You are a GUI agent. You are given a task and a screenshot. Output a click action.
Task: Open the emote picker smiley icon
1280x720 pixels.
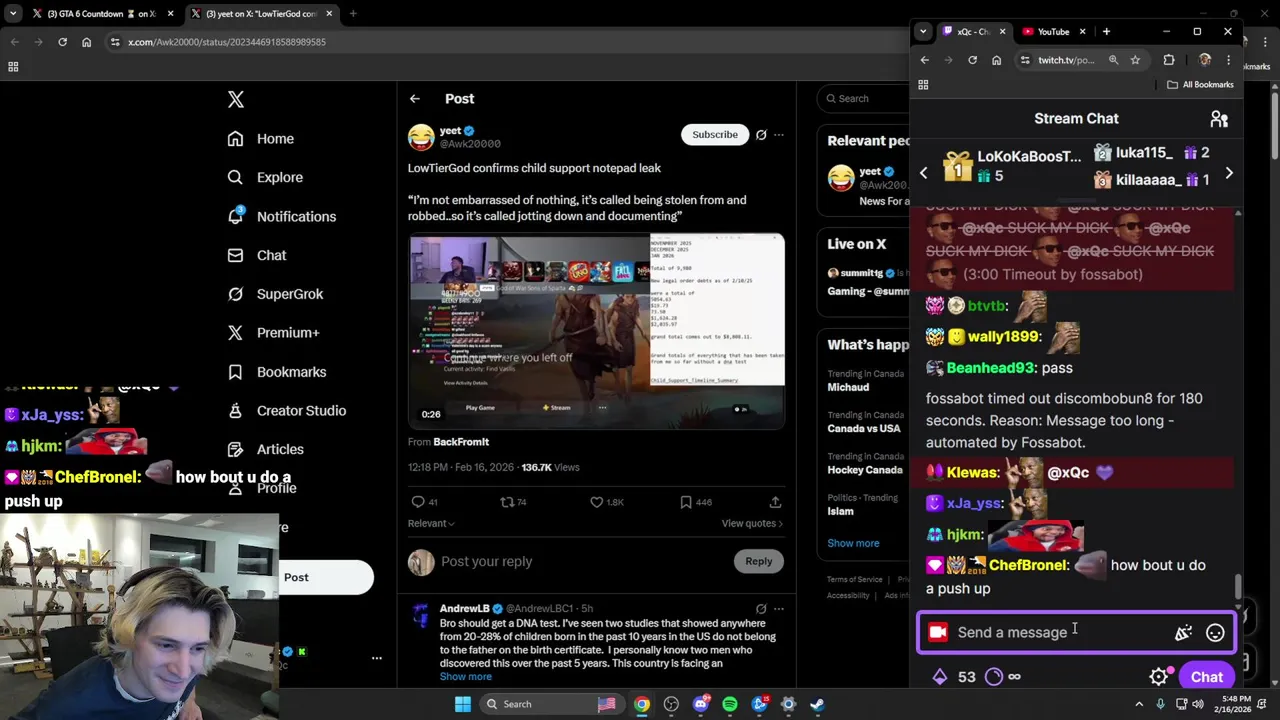[1215, 632]
